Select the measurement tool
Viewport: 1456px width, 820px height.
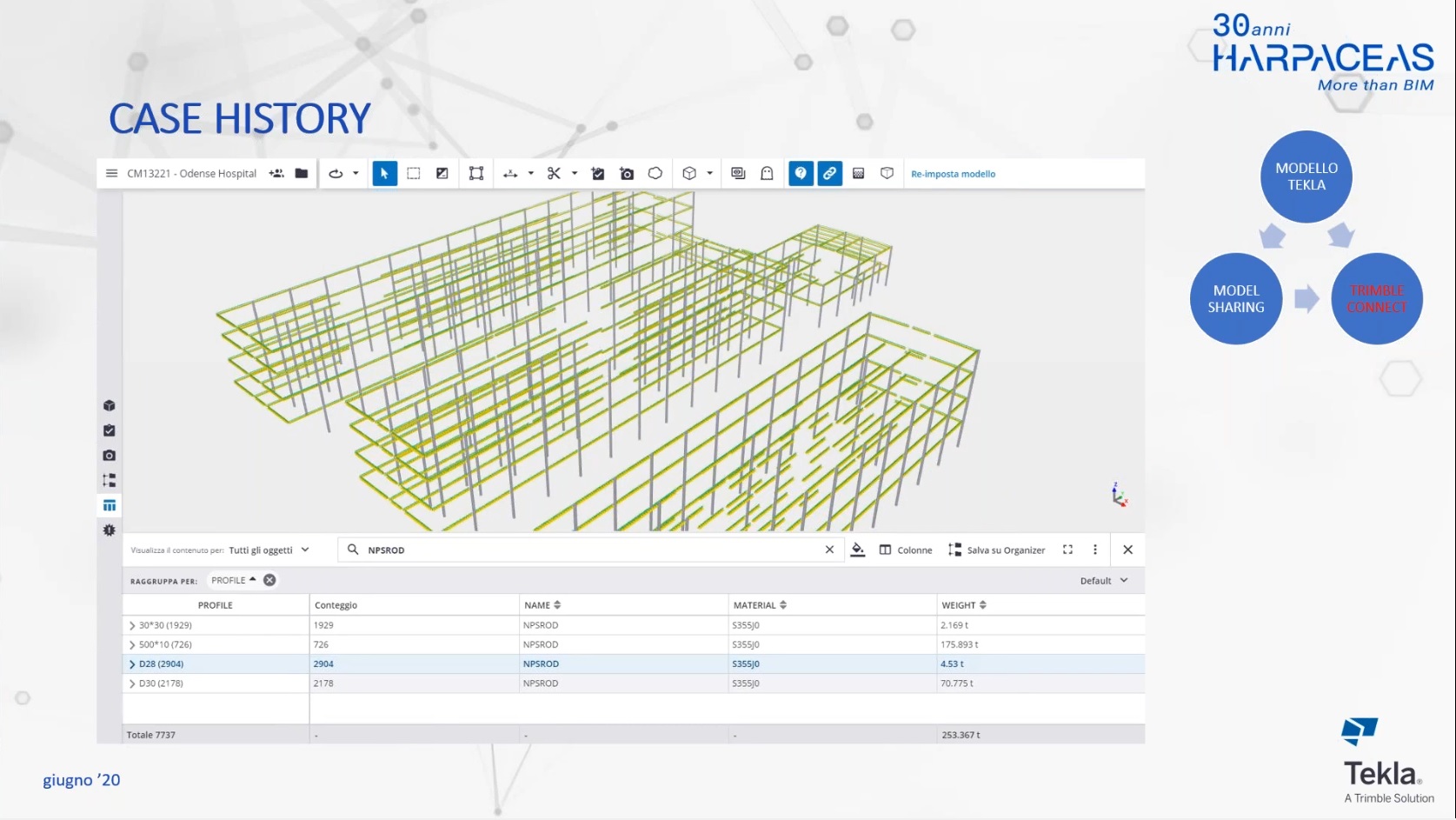pyautogui.click(x=510, y=174)
